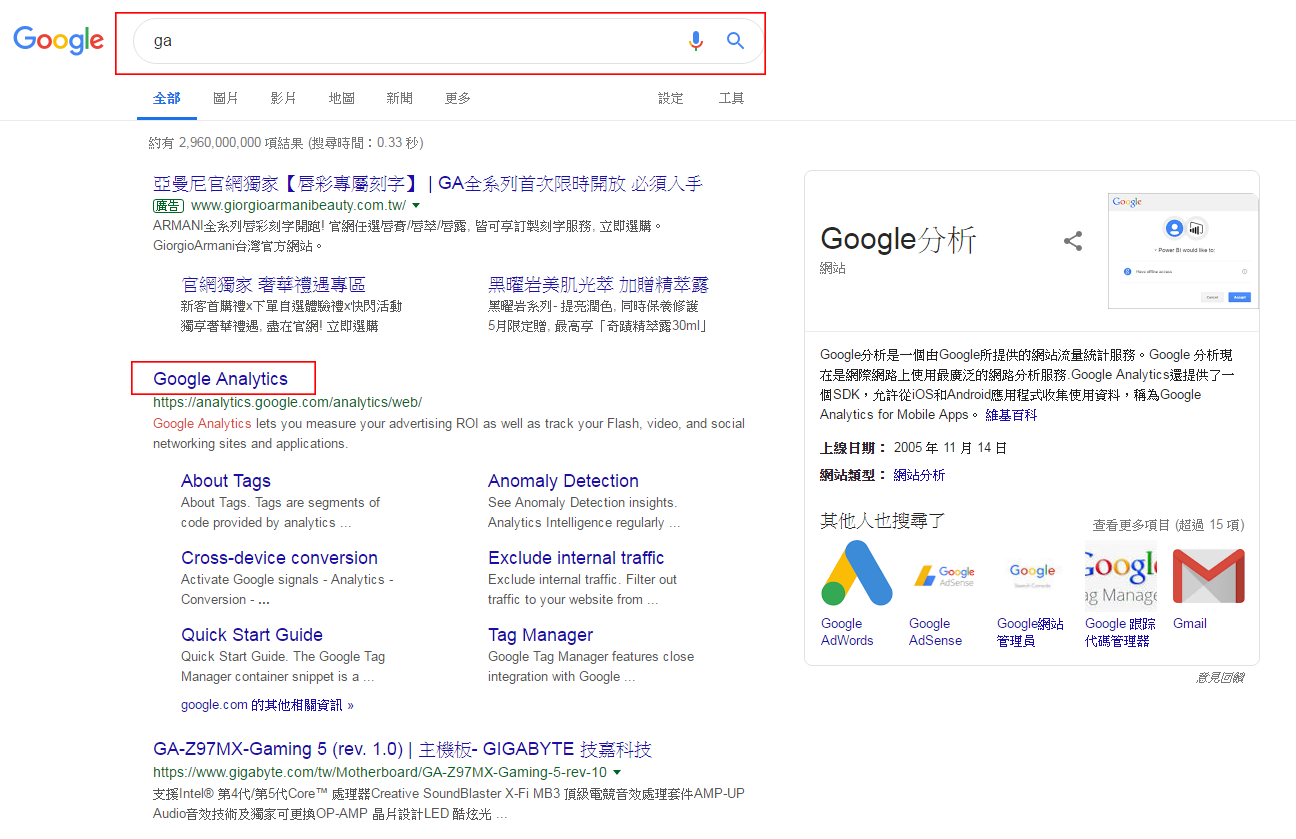The image size is (1296, 839).
Task: Open Google Tag Manager logo thumbnail
Action: pyautogui.click(x=1120, y=574)
